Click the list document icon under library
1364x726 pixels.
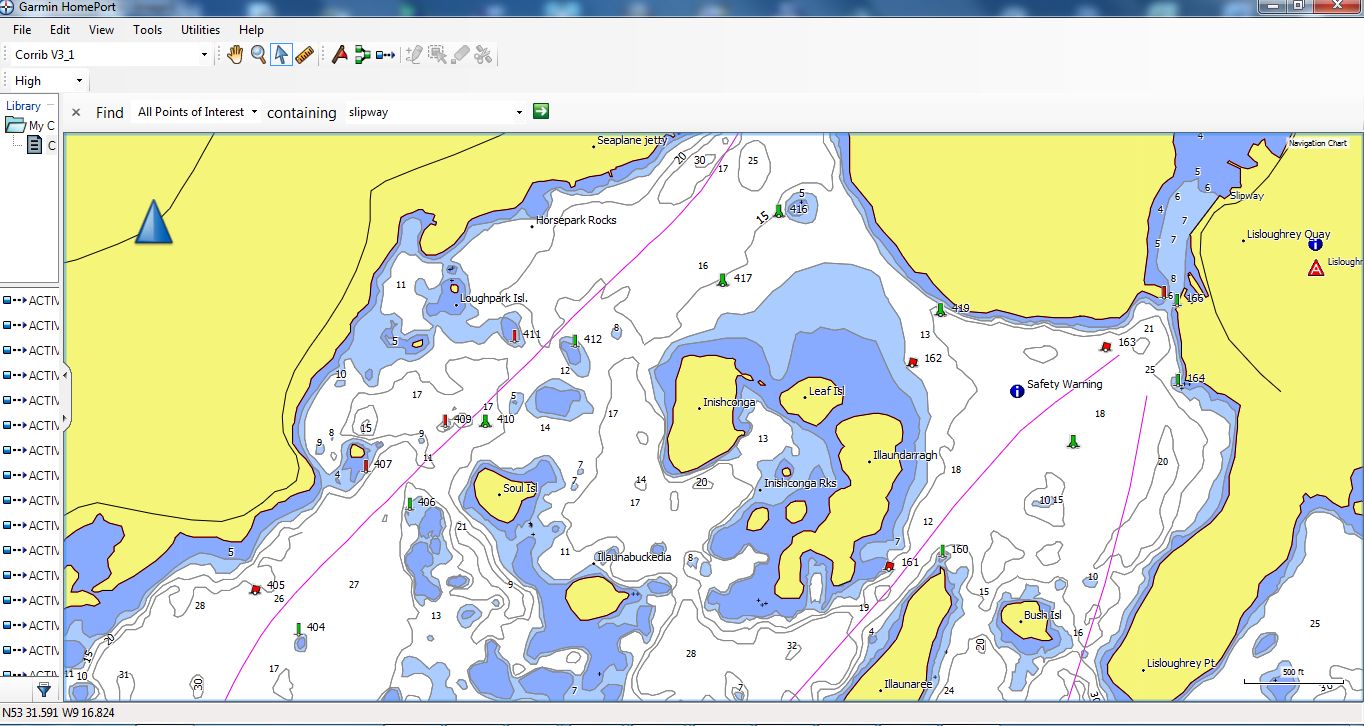35,145
